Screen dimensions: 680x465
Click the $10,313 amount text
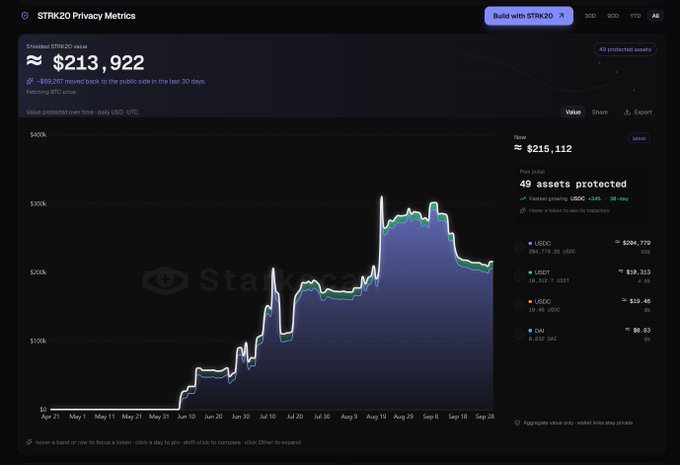click(638, 272)
